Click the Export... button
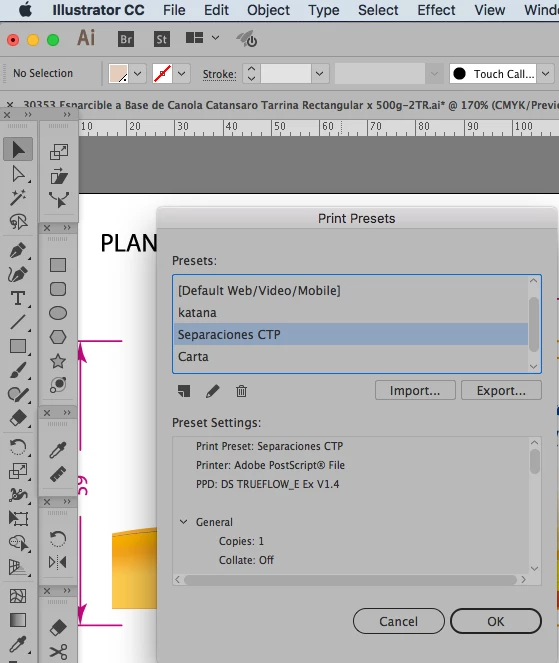The image size is (559, 663). pos(501,390)
